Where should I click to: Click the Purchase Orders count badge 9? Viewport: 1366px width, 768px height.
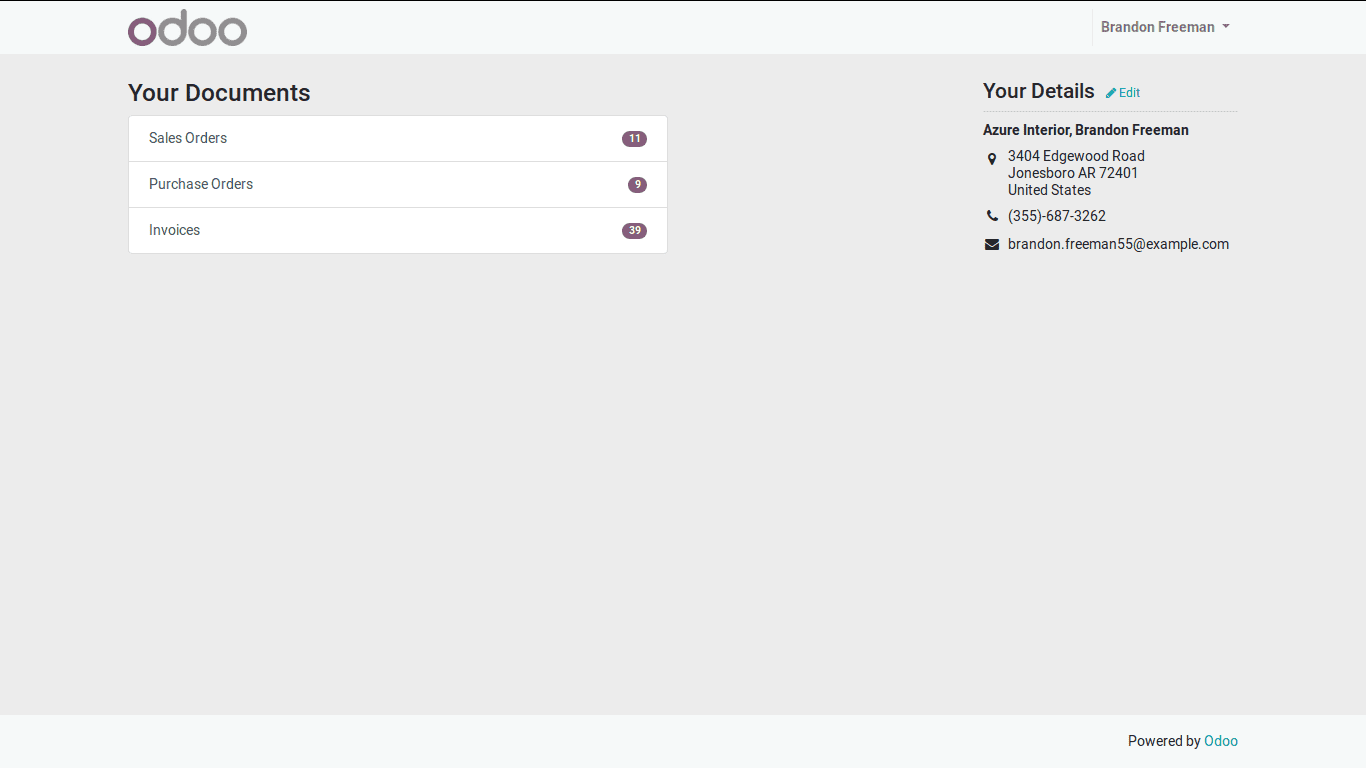pos(637,185)
